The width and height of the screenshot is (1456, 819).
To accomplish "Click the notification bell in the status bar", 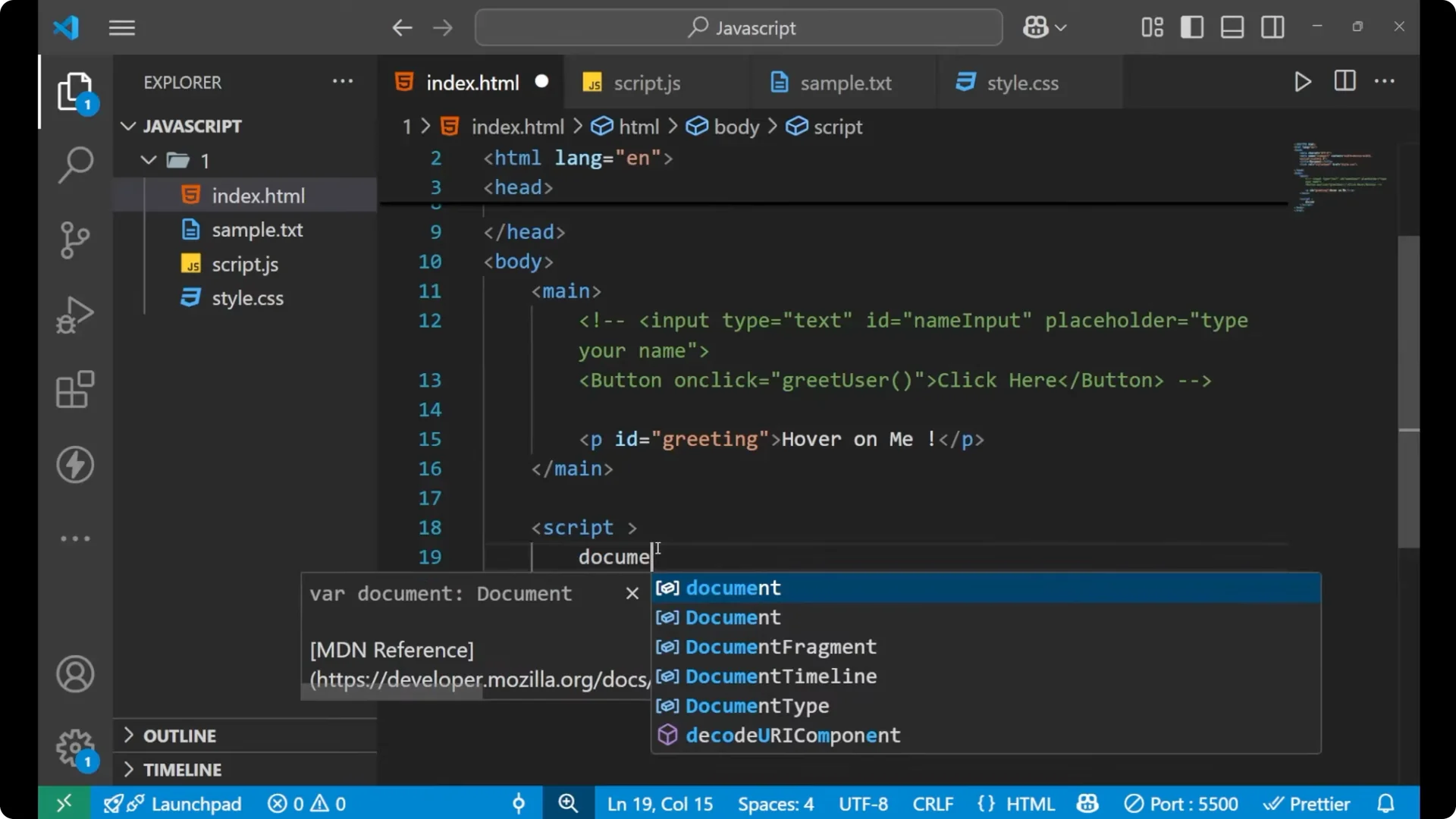I will 1387,803.
